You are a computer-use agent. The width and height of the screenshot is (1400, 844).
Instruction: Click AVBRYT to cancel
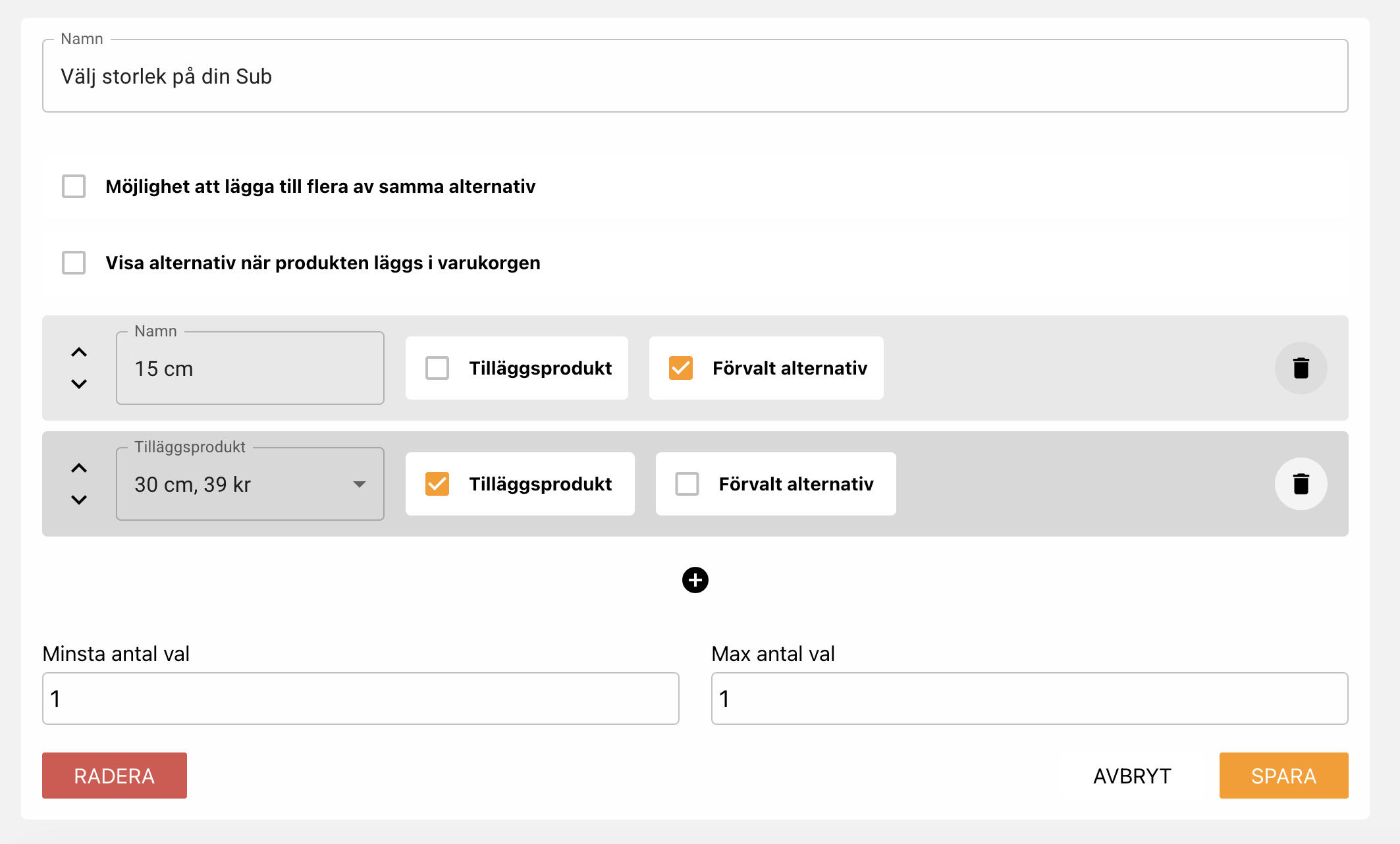tap(1132, 776)
